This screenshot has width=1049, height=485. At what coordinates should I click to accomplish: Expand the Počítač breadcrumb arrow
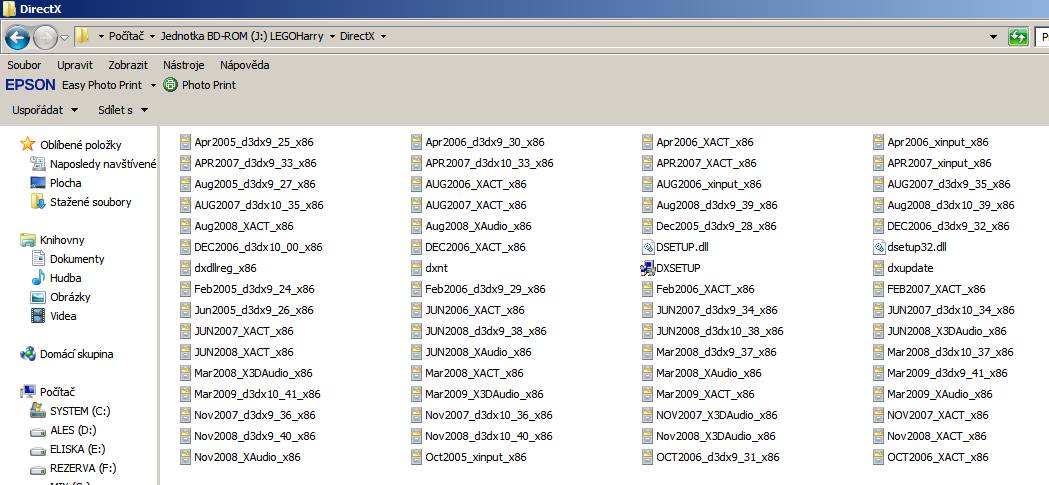coord(153,36)
